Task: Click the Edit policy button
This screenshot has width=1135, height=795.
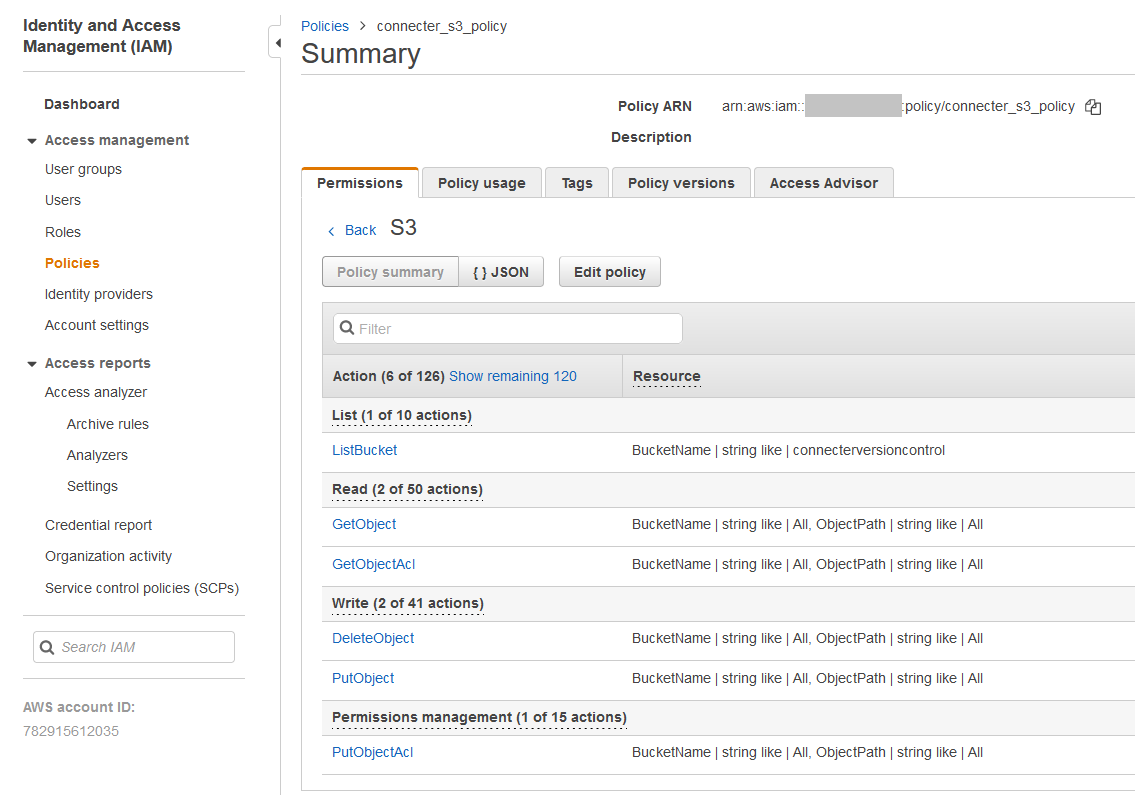Action: [x=609, y=271]
